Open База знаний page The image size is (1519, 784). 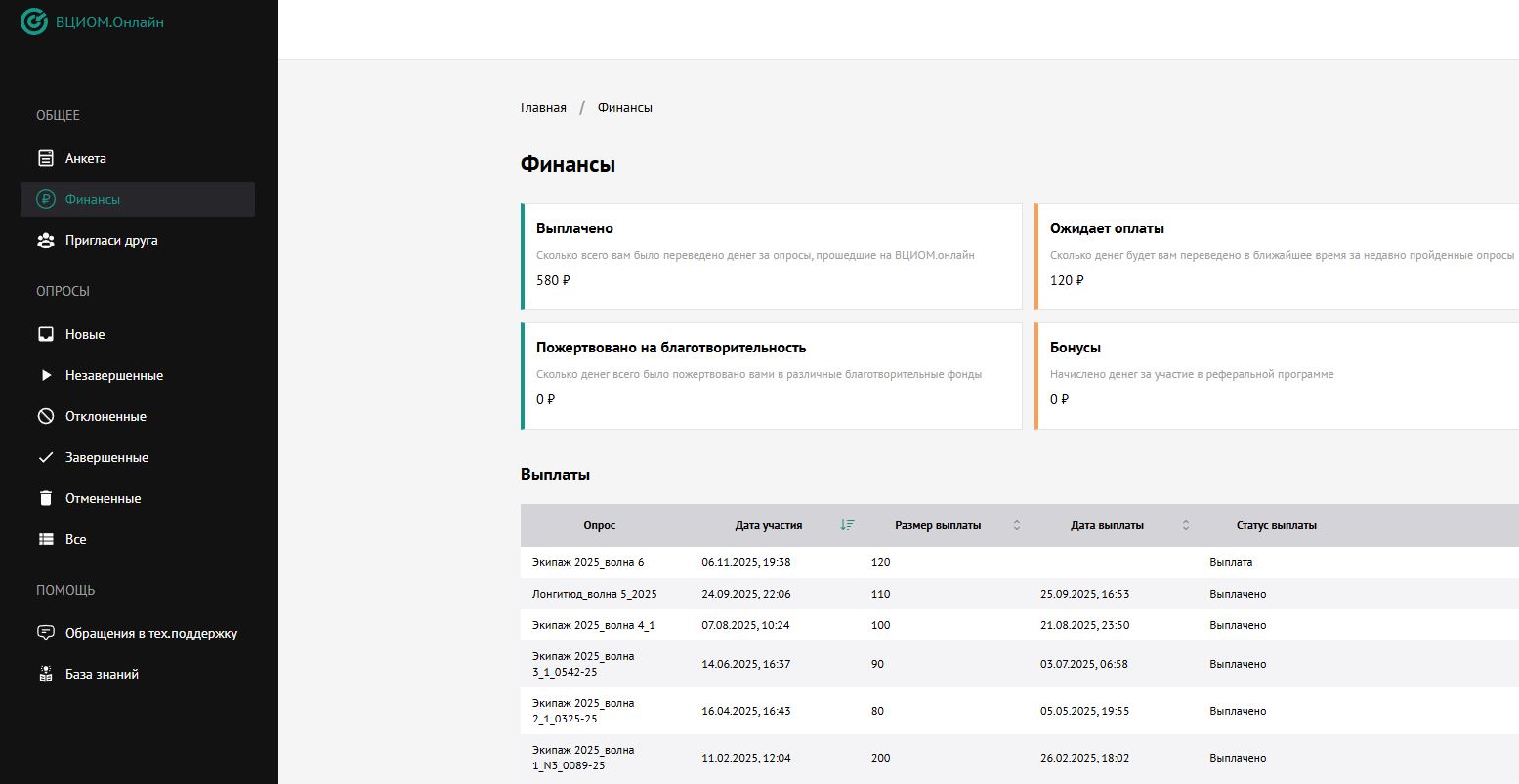[x=138, y=674]
